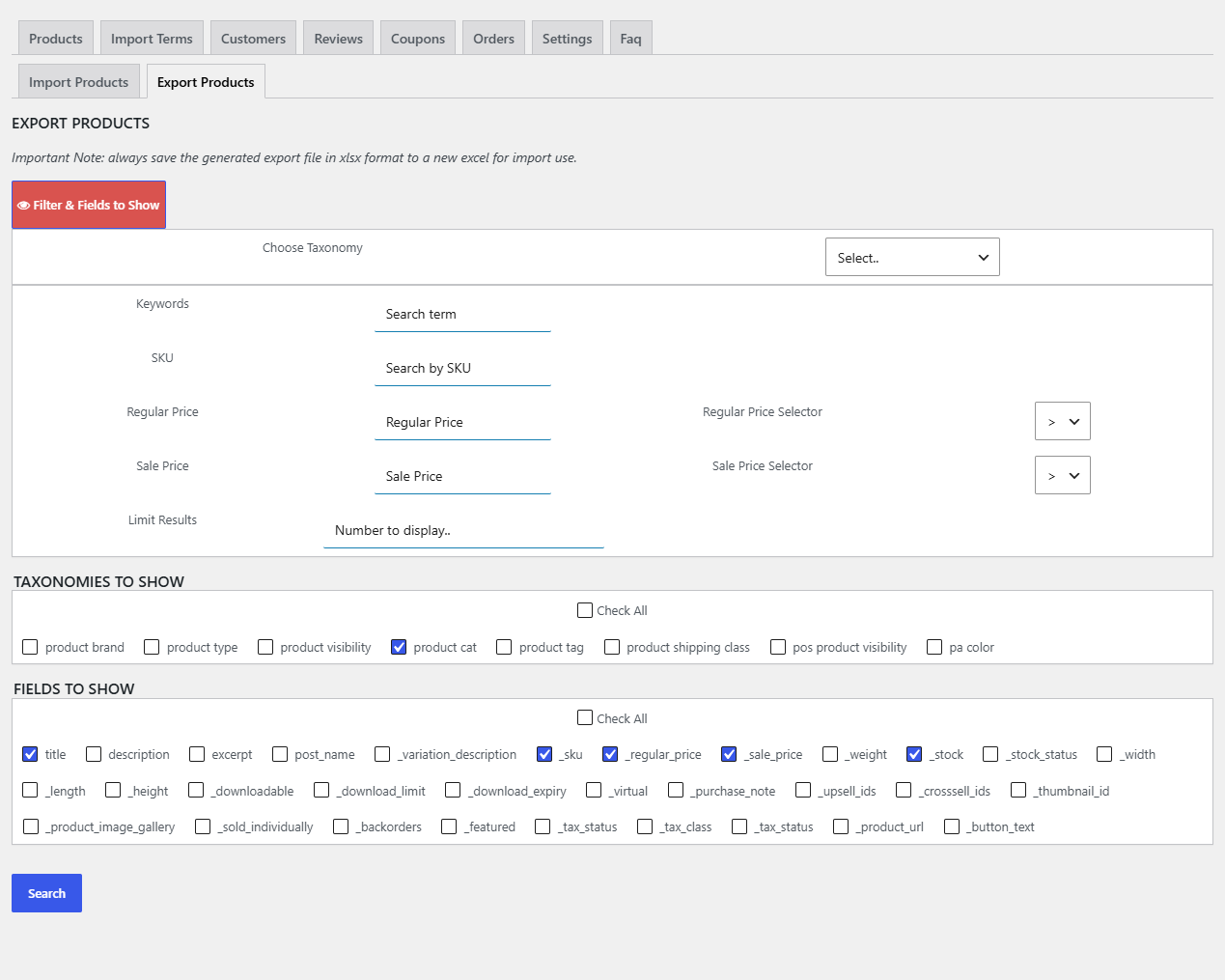This screenshot has height=980, width=1225.
Task: Click the Search button
Action: [46, 893]
